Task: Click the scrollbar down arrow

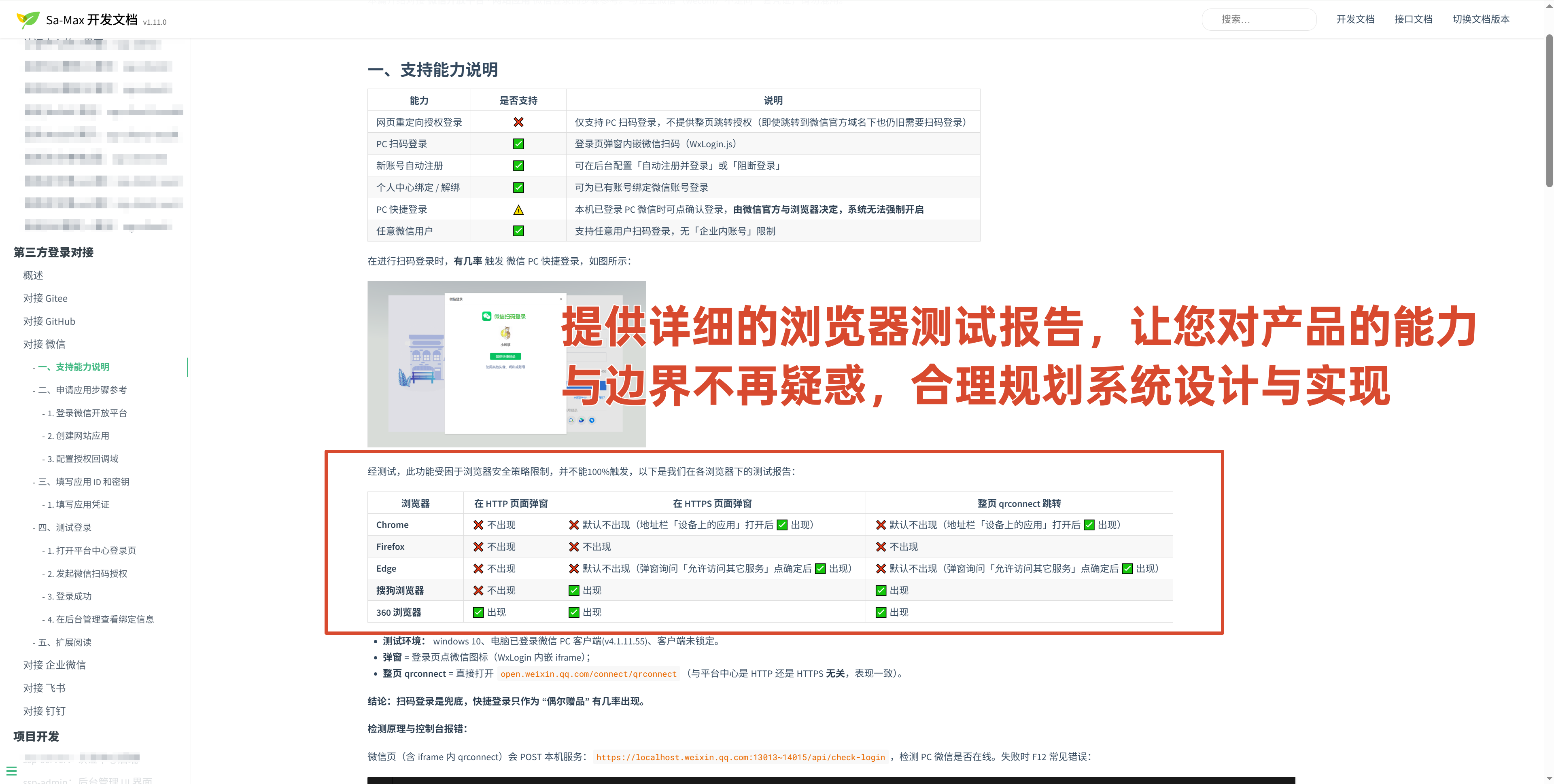Action: pos(1549,779)
